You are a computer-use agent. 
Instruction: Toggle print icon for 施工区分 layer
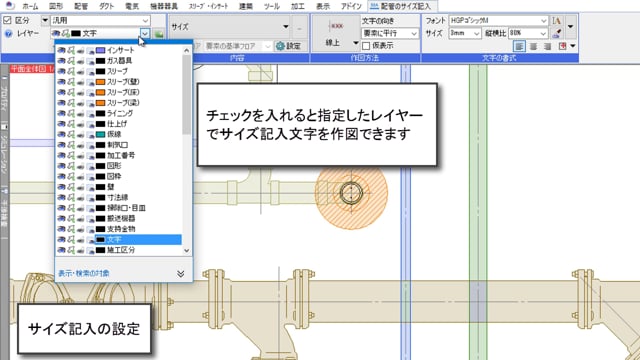click(x=81, y=250)
